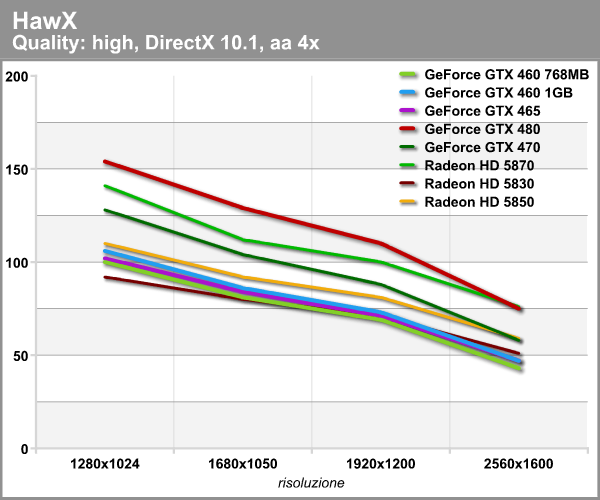Click the dark red HD 5830 line start at 1280x1024
This screenshot has width=600, height=500.
(105, 277)
